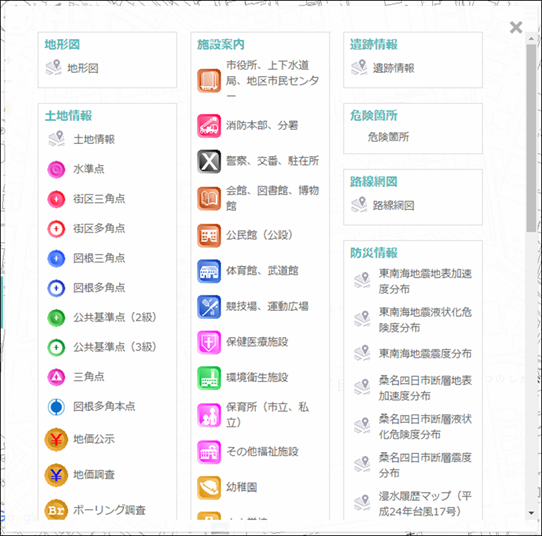The width and height of the screenshot is (542, 536).
Task: Select the red yen 地価公示 icon
Action: tap(56, 440)
